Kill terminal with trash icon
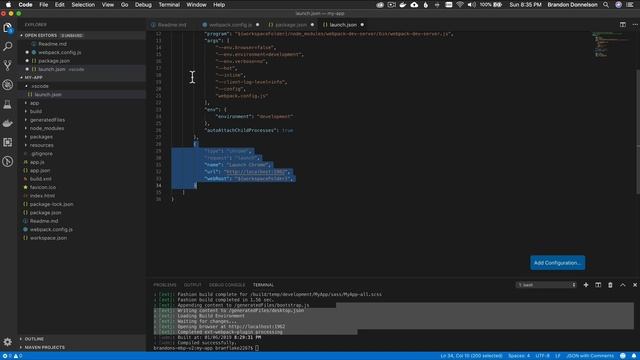640x360 pixels. coord(610,285)
